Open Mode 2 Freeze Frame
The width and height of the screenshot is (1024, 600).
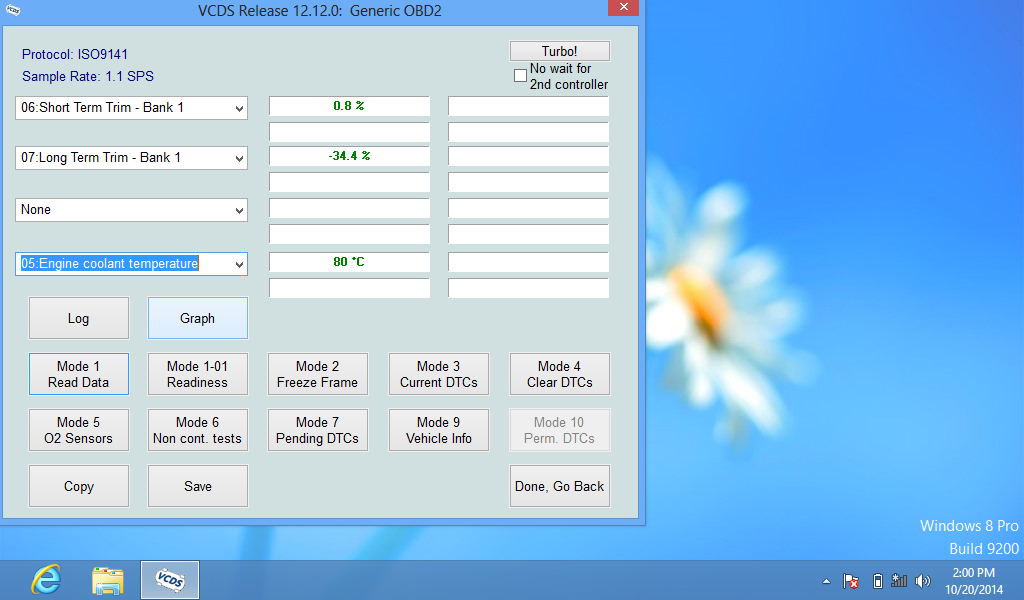pyautogui.click(x=318, y=374)
